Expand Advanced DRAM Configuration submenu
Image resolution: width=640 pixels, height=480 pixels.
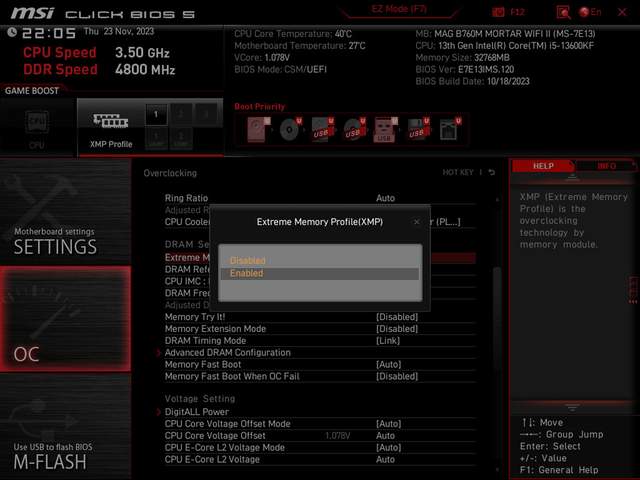(x=228, y=352)
